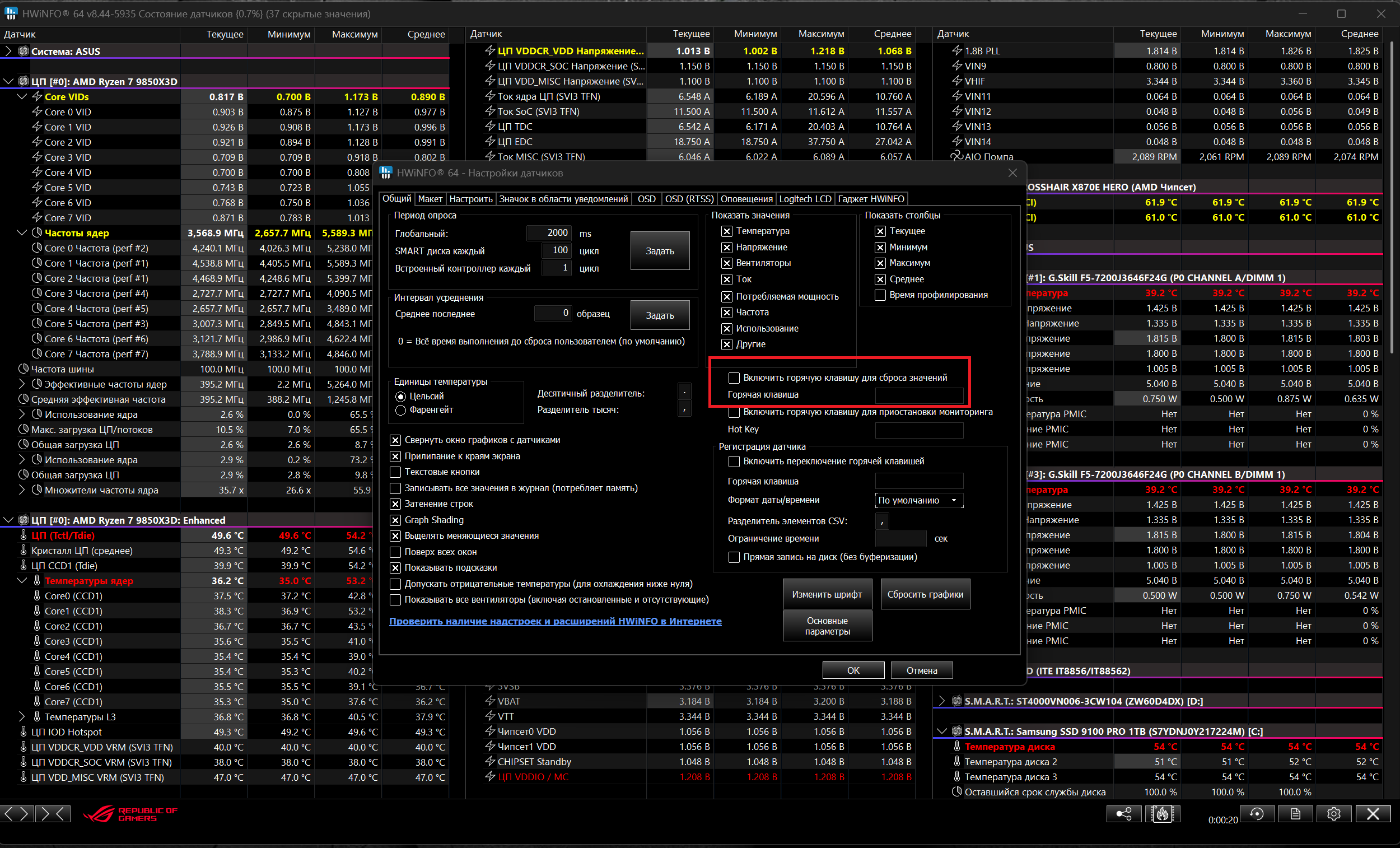1400x848 pixels.
Task: Expand the Система: ASUS sensor group
Action: 8,51
